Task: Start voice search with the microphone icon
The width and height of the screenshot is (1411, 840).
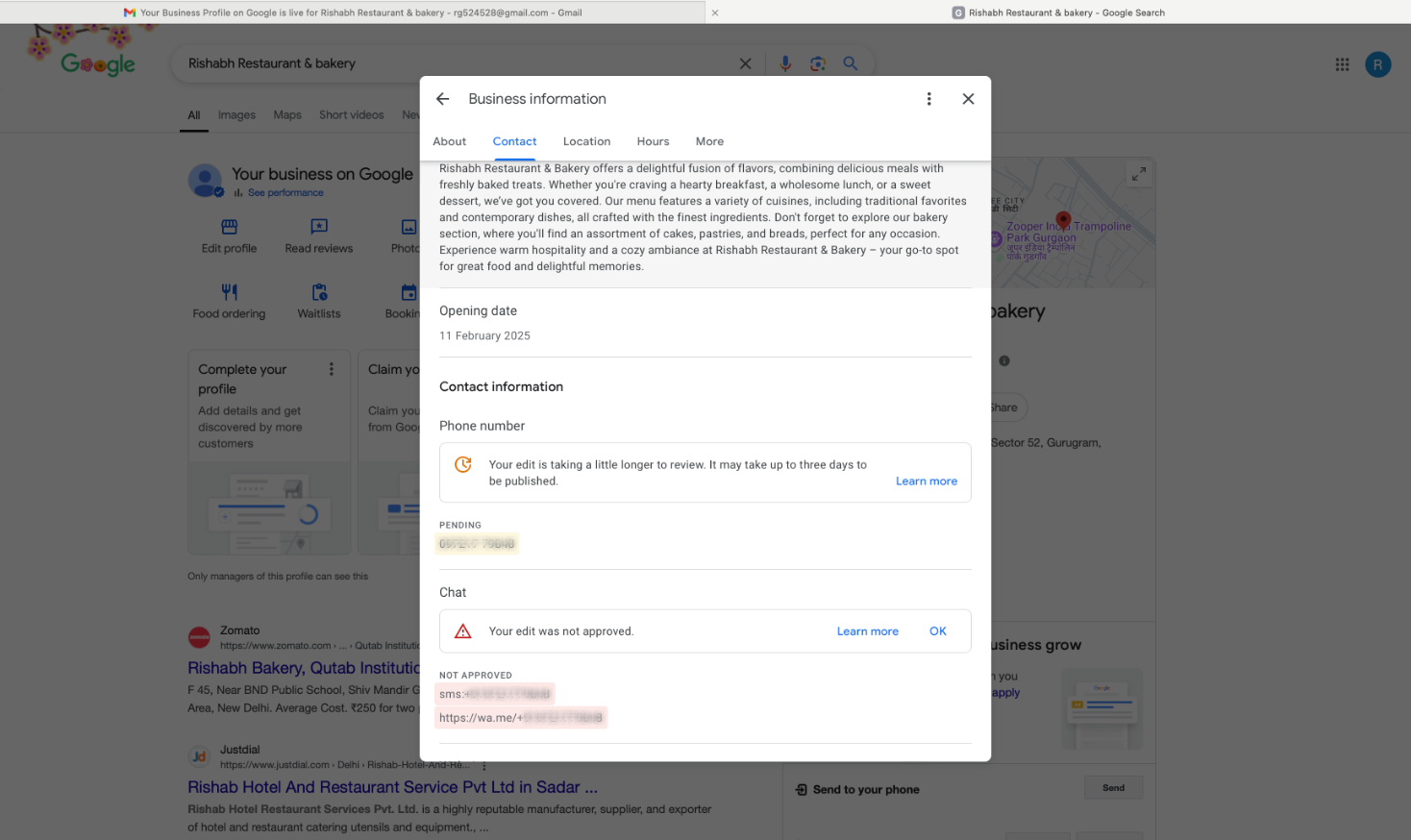Action: coord(785,63)
